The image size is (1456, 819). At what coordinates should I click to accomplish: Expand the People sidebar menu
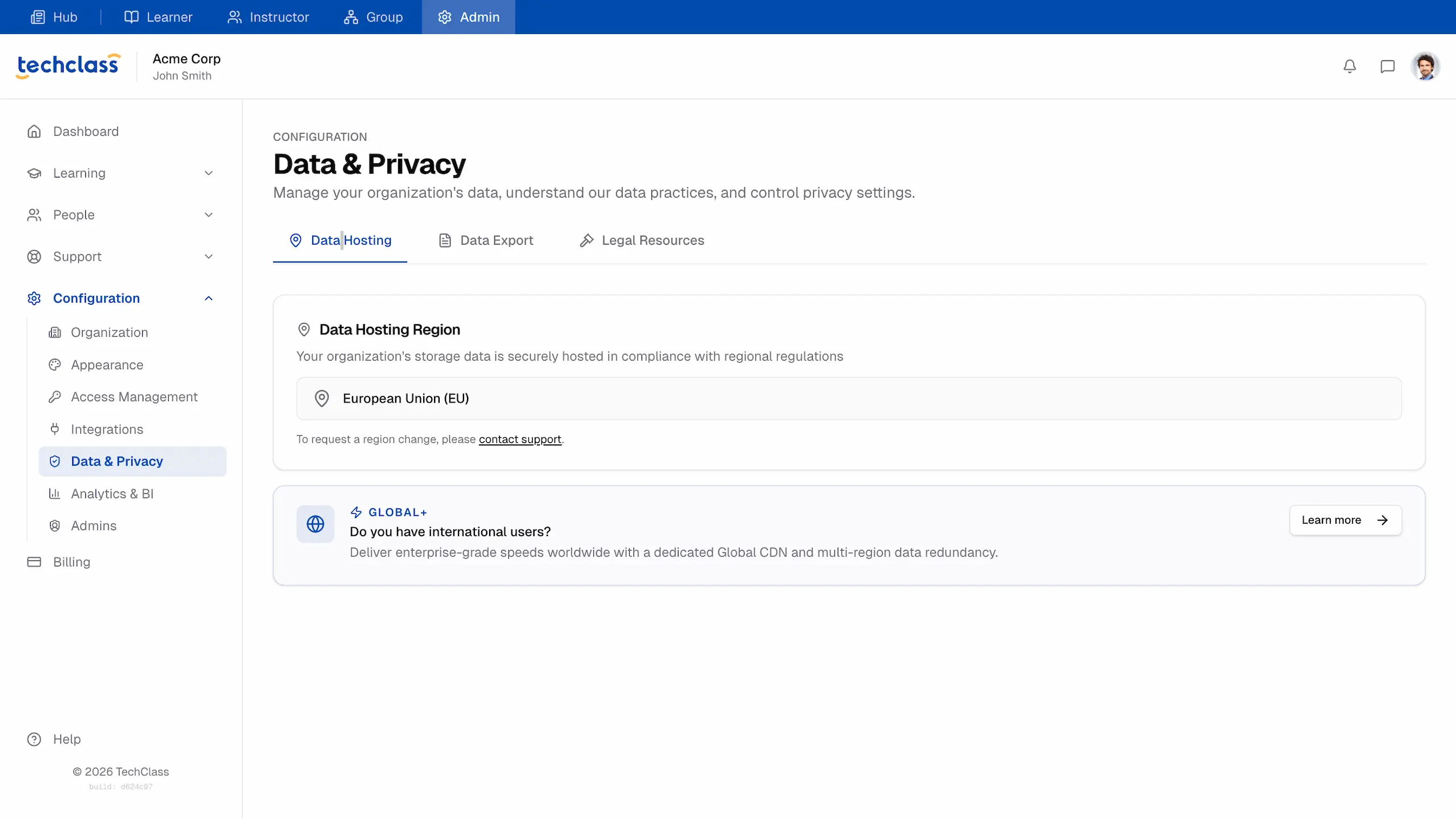[208, 215]
